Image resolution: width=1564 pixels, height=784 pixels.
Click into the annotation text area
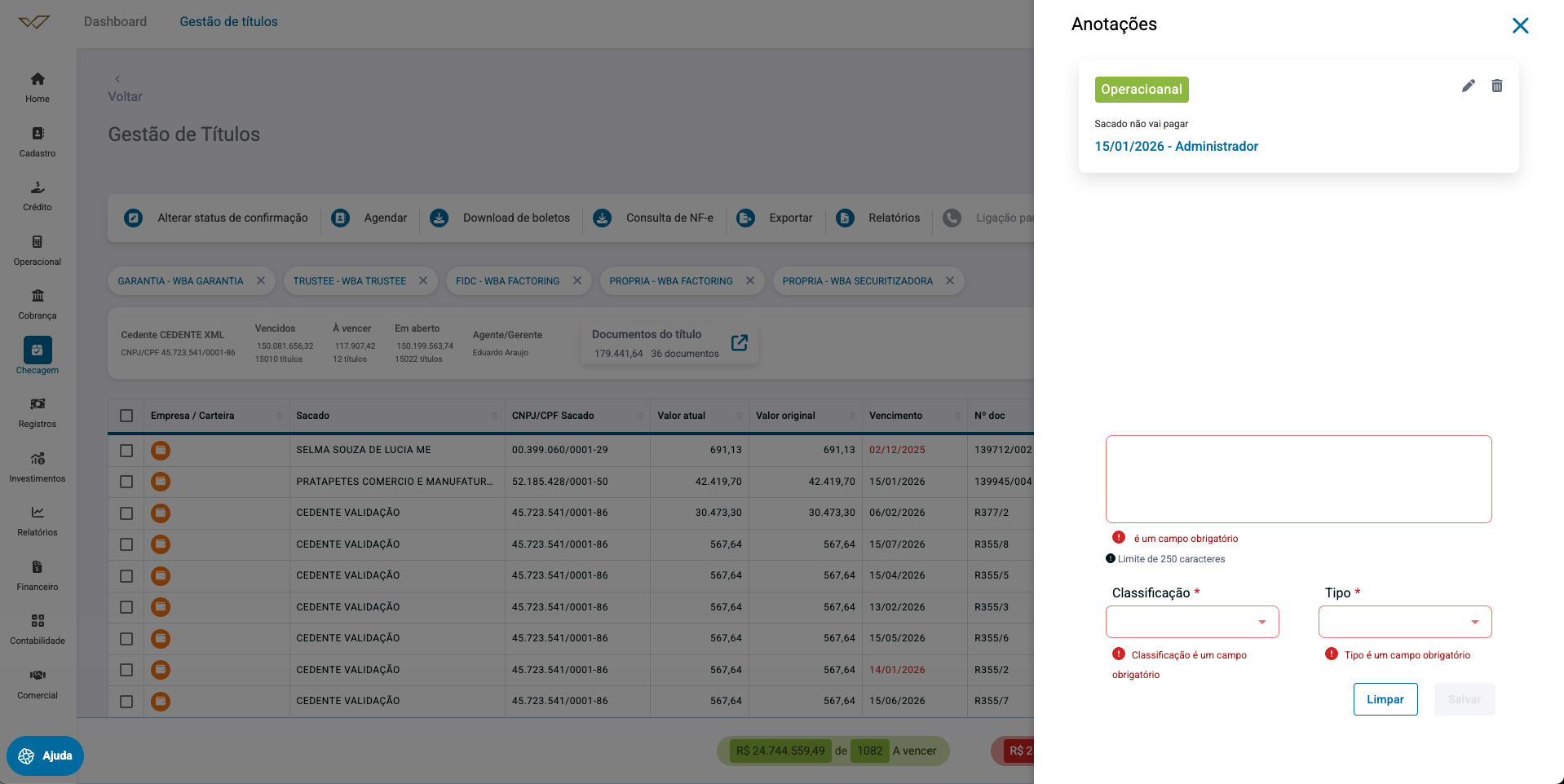coord(1299,479)
